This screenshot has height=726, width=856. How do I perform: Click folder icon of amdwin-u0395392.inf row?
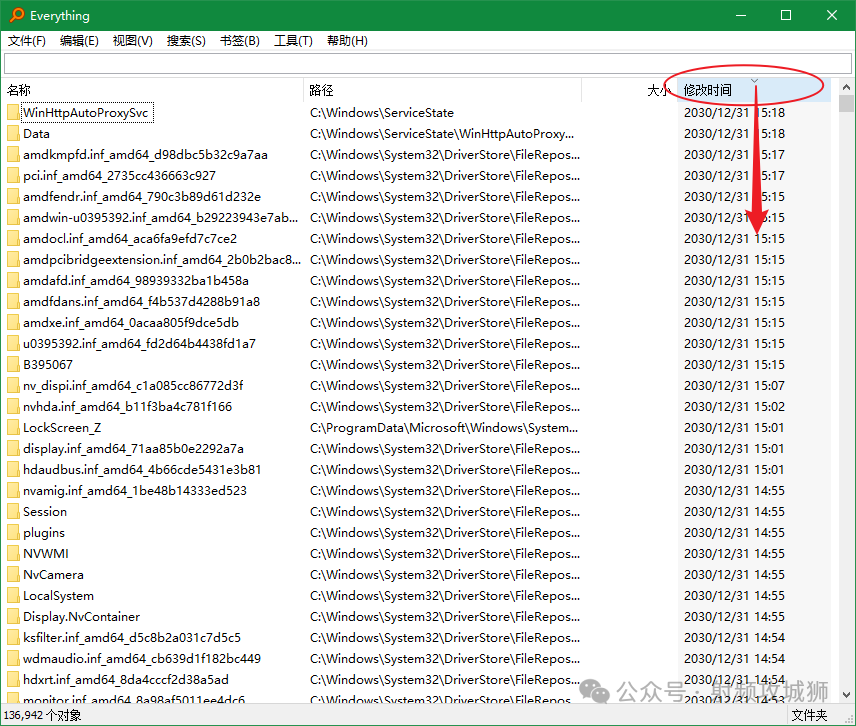click(14, 218)
